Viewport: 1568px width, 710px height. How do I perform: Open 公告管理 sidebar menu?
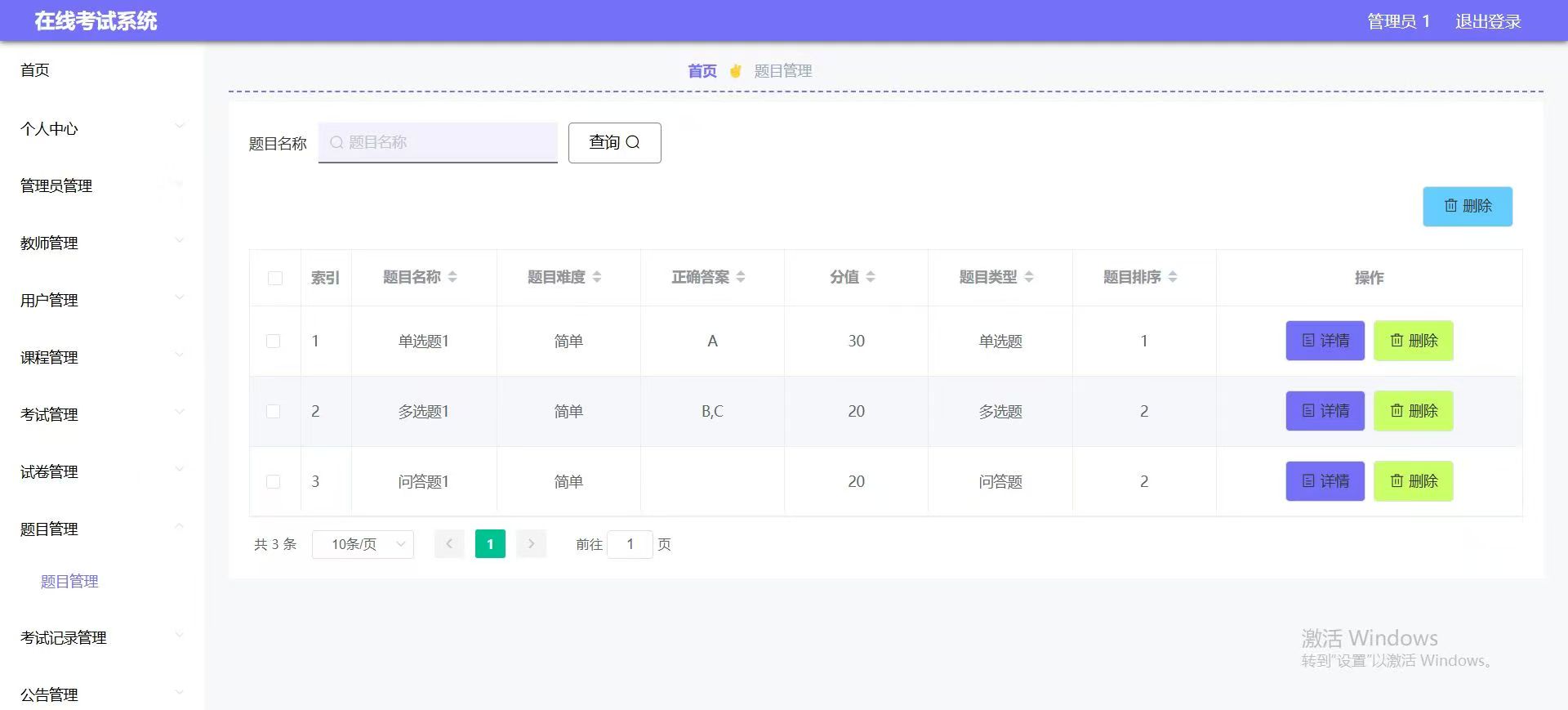[x=49, y=695]
